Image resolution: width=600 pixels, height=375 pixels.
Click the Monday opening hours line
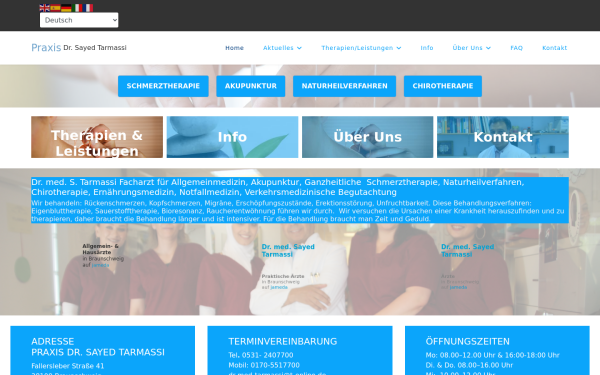tap(492, 355)
